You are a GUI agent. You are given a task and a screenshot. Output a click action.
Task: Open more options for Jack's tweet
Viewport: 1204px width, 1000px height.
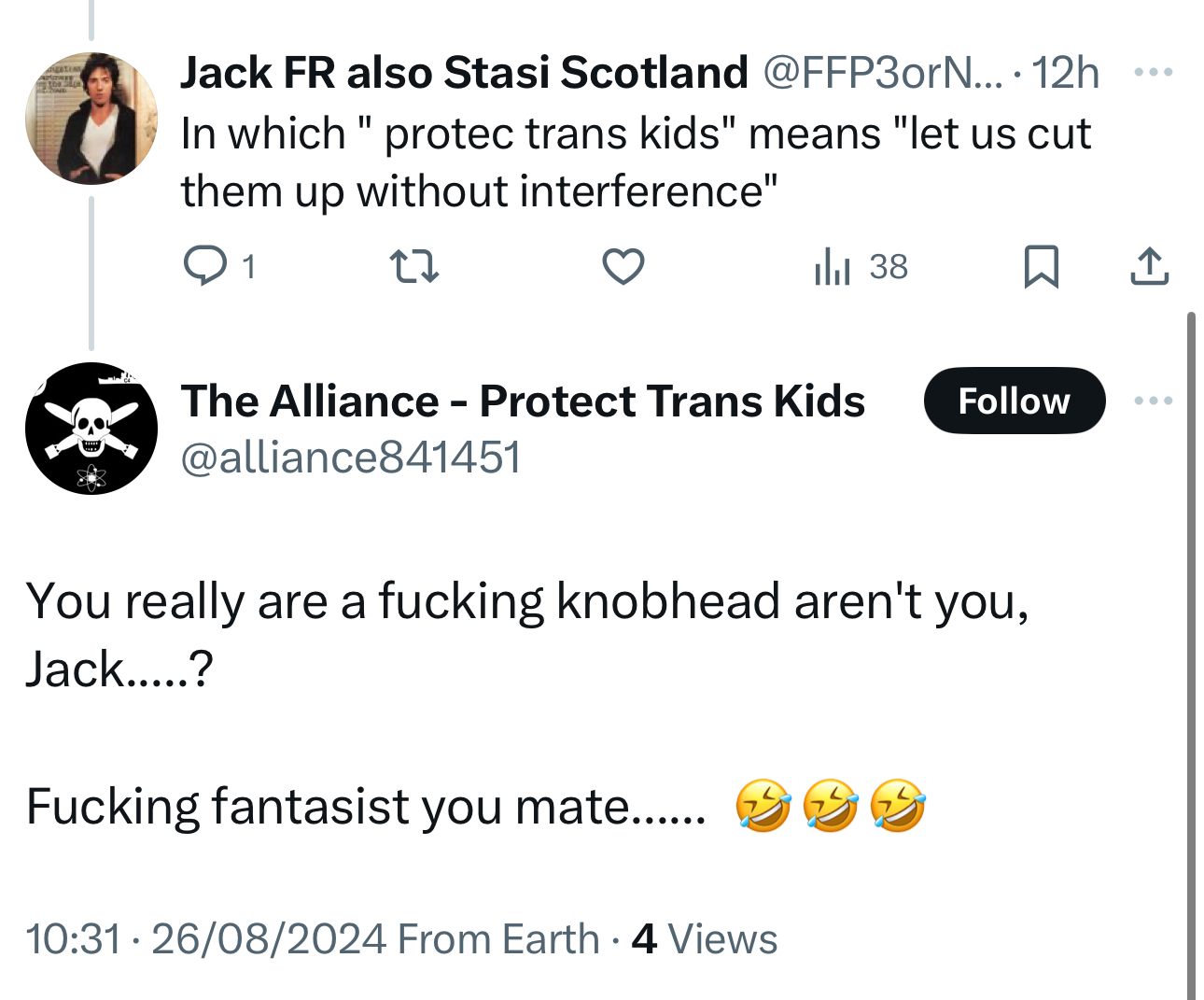1153,72
